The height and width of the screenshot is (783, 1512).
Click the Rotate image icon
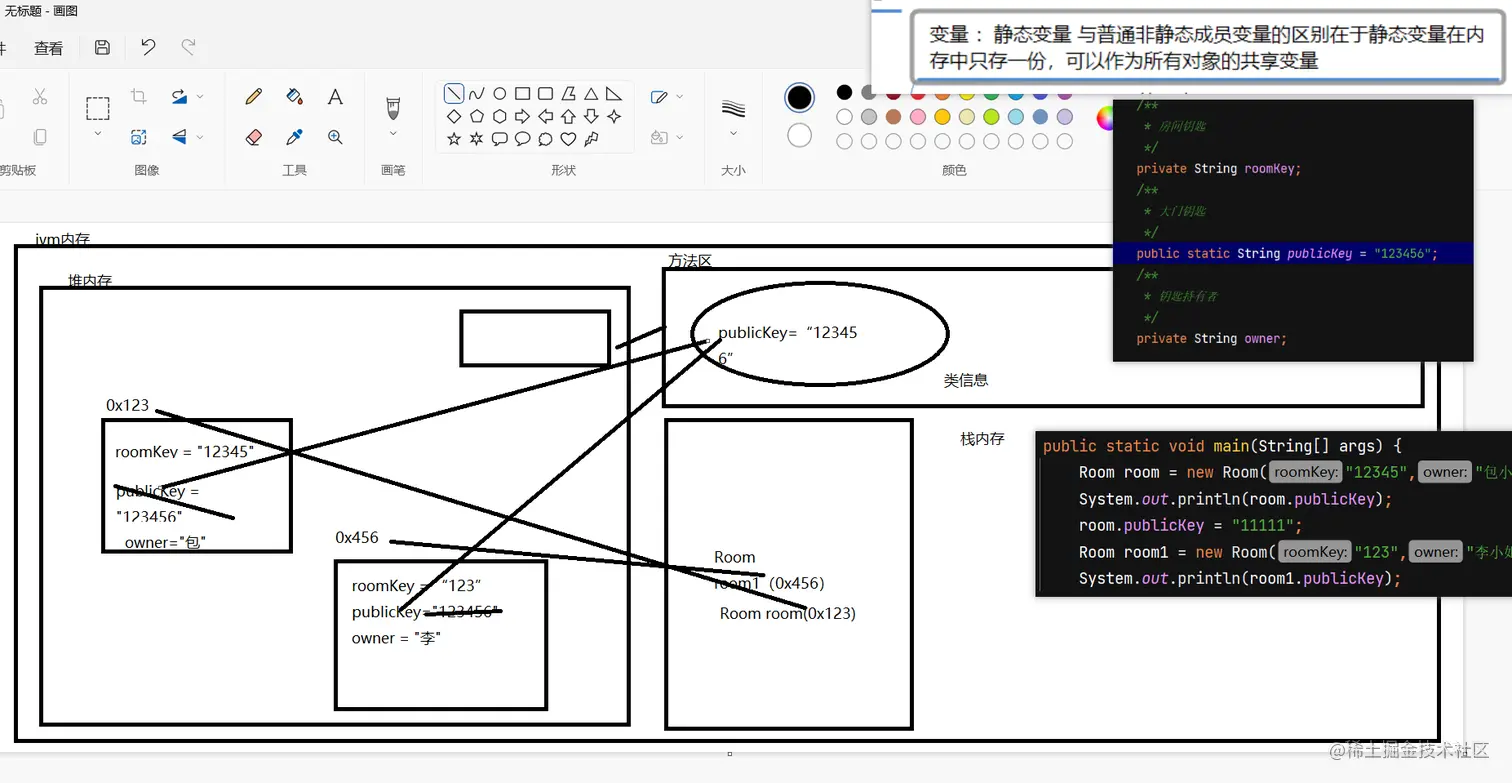[179, 96]
